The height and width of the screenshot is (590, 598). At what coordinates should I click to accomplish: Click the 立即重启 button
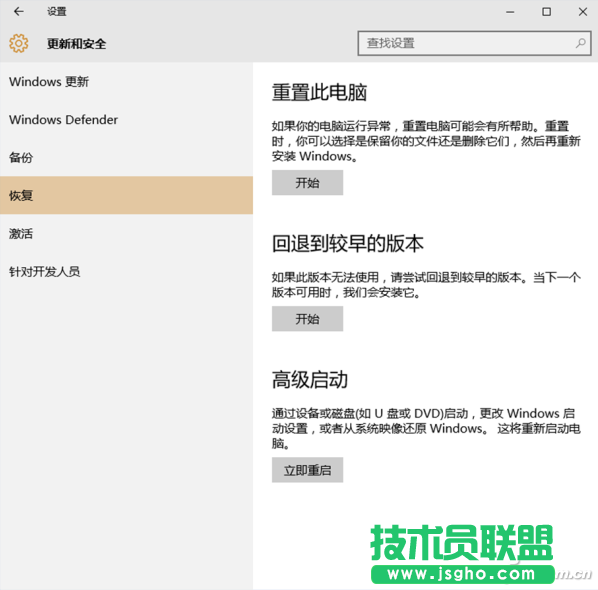[x=307, y=470]
